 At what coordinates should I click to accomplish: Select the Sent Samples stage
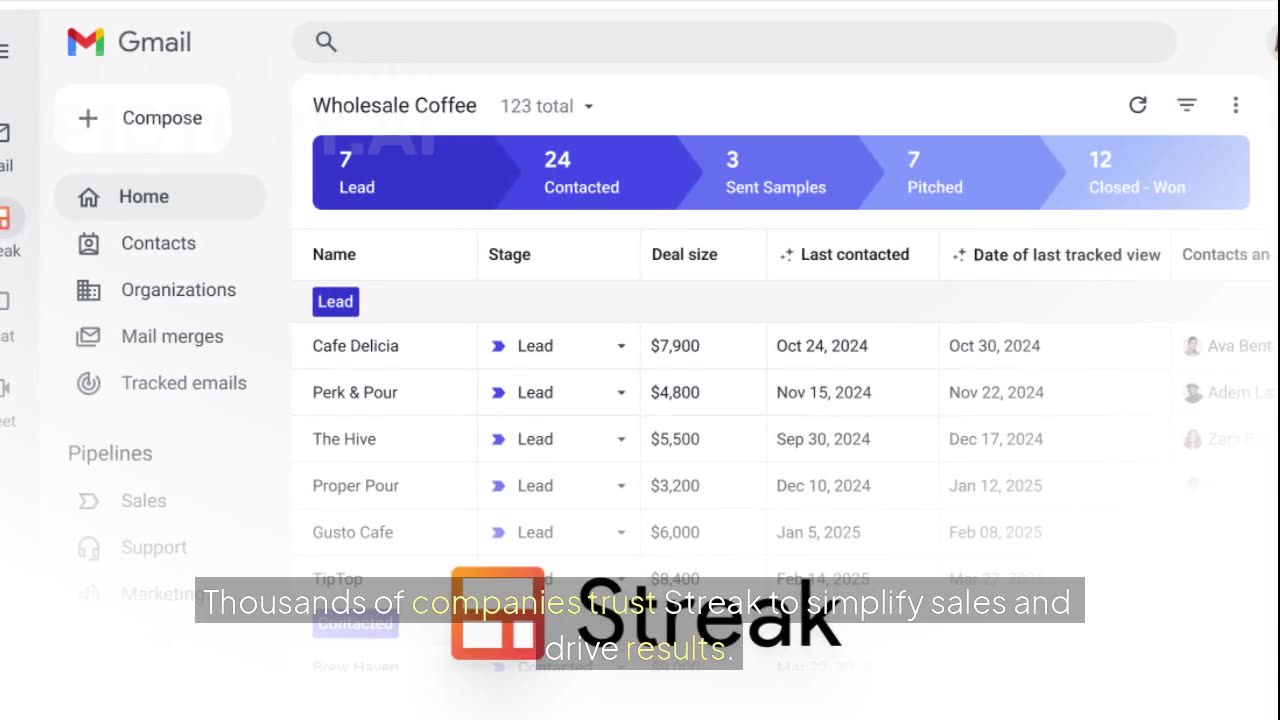(x=780, y=173)
